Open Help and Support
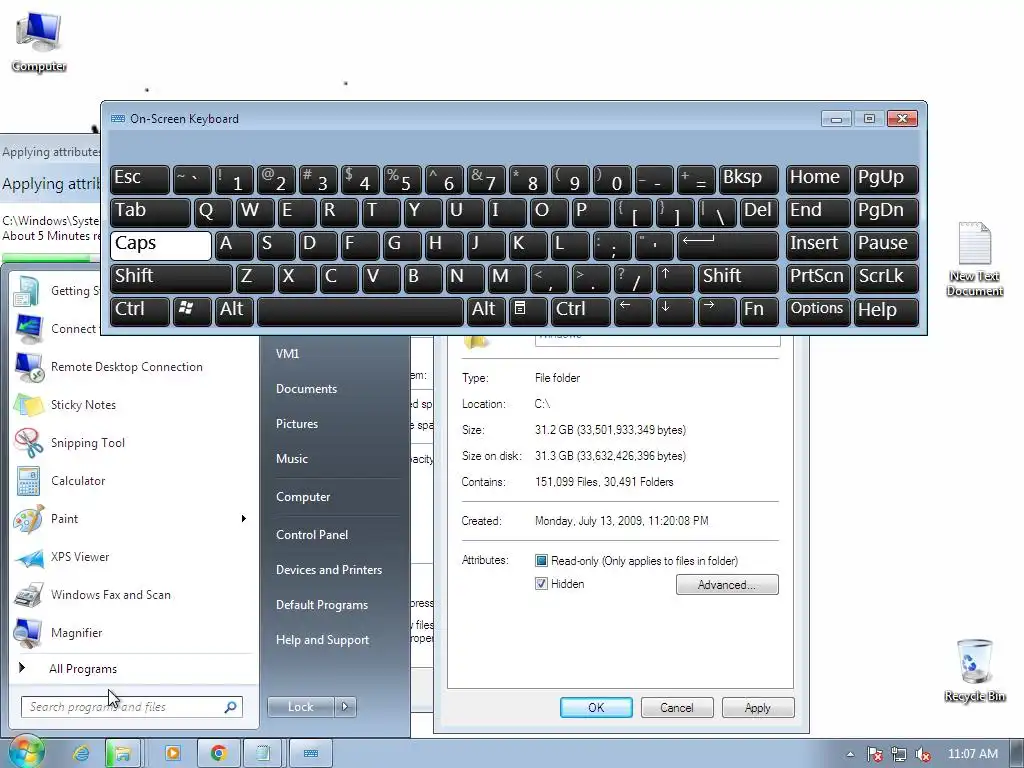Screen dimensions: 1024x768 pyautogui.click(x=322, y=640)
